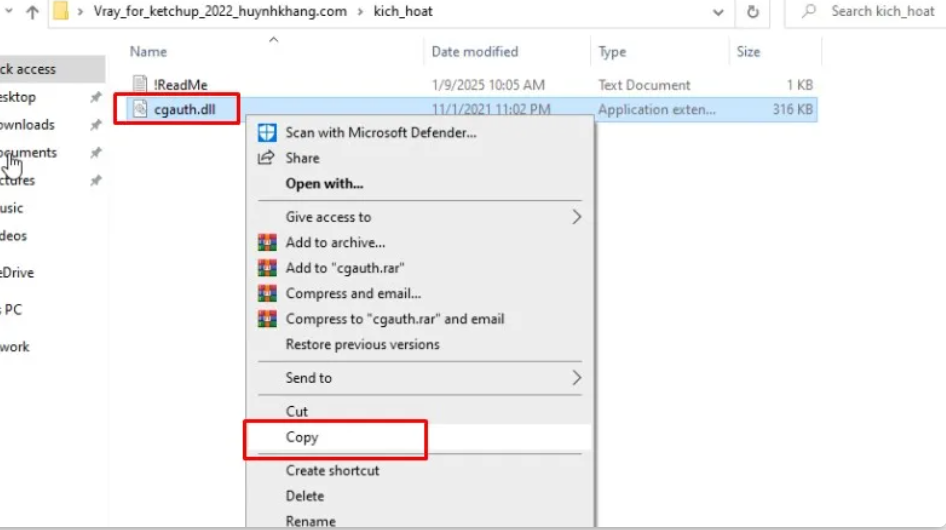Image resolution: width=946 pixels, height=530 pixels.
Task: Click the Microsoft Defender shield icon
Action: 267,132
